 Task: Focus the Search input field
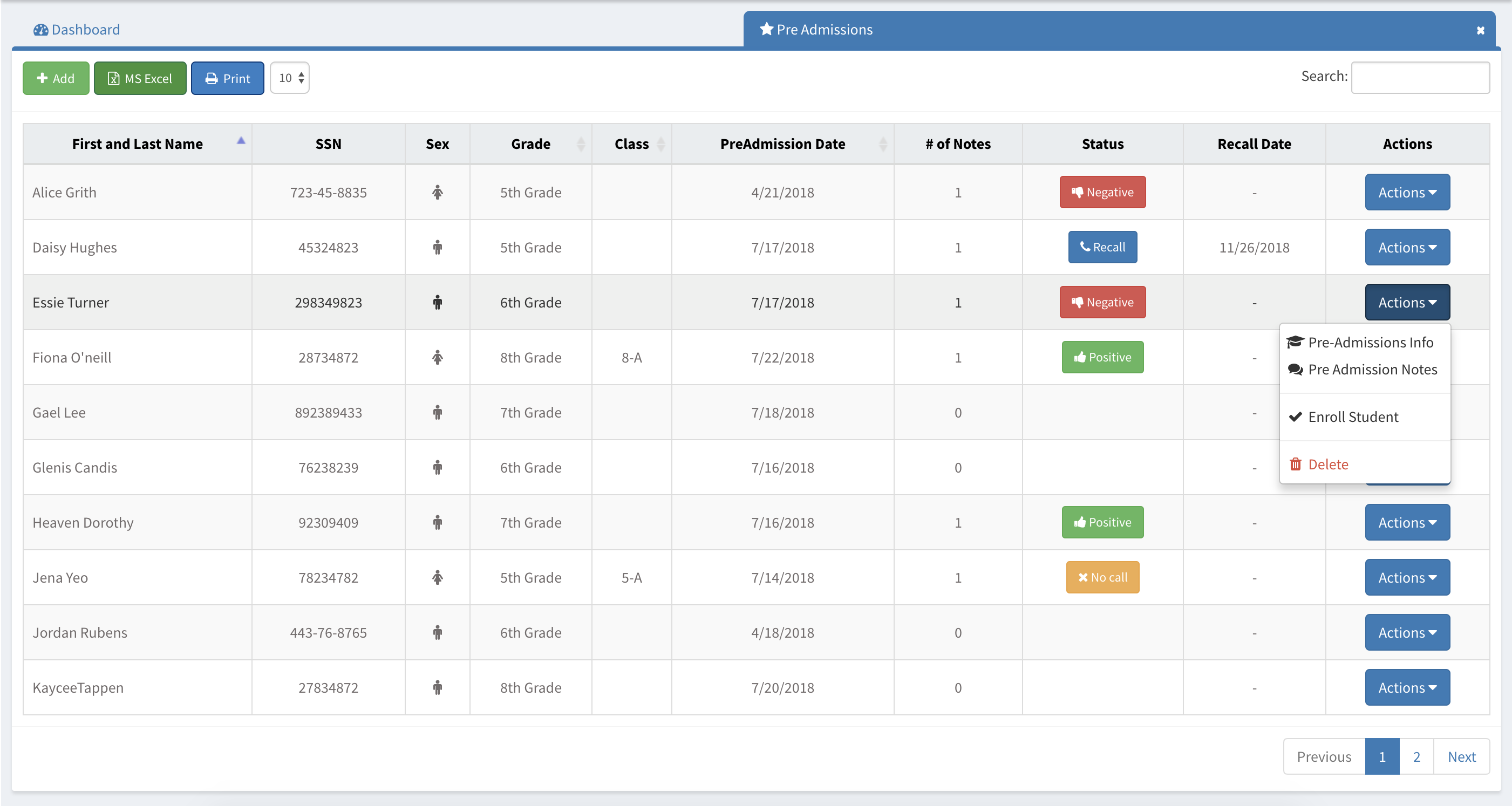click(1420, 78)
